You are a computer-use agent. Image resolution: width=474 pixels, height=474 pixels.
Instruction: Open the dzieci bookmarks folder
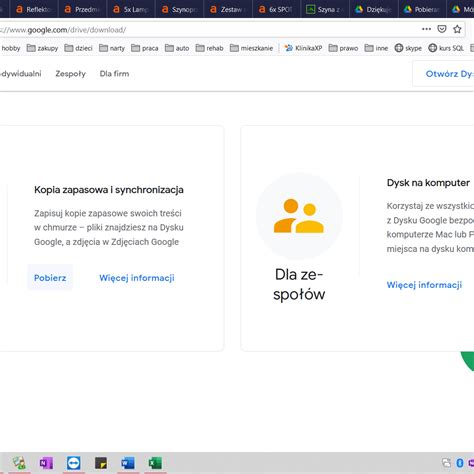(78, 48)
